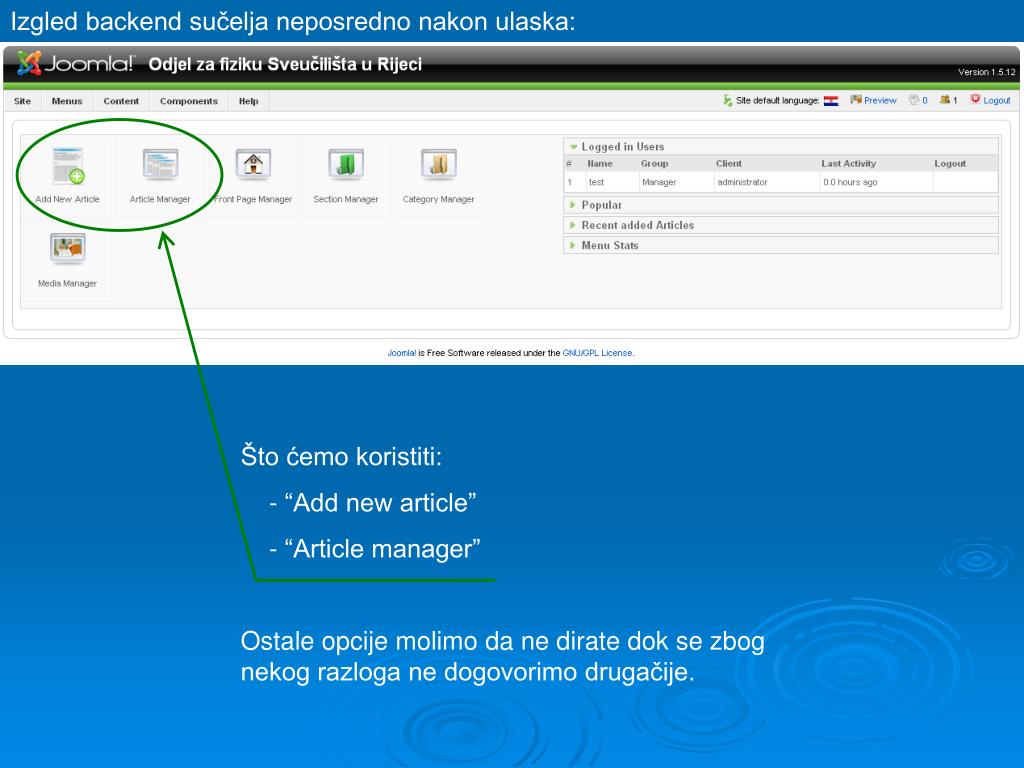
Task: Collapse the Logged in Users panel
Action: click(781, 147)
